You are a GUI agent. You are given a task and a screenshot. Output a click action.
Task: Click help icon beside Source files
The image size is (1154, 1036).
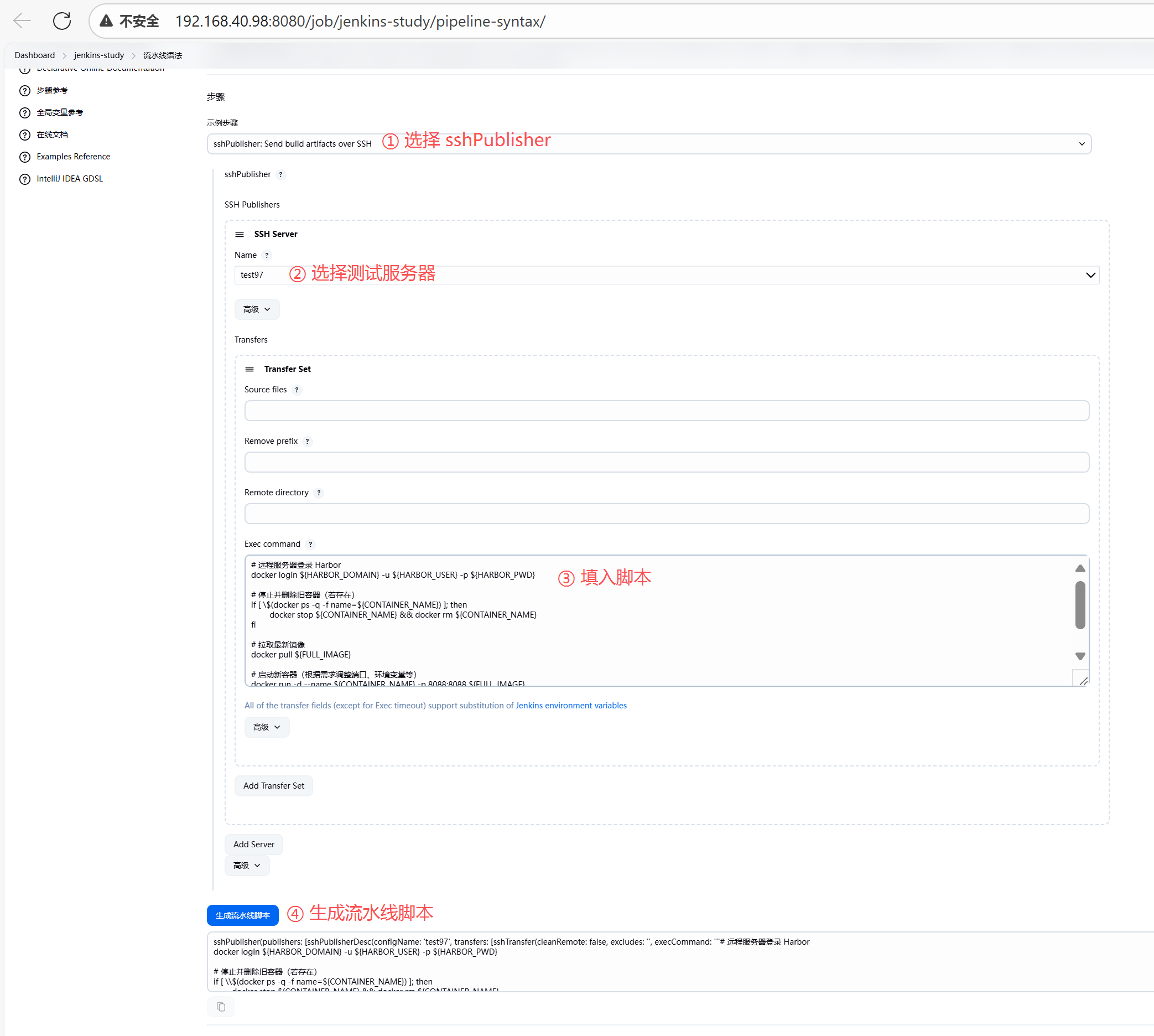[297, 390]
